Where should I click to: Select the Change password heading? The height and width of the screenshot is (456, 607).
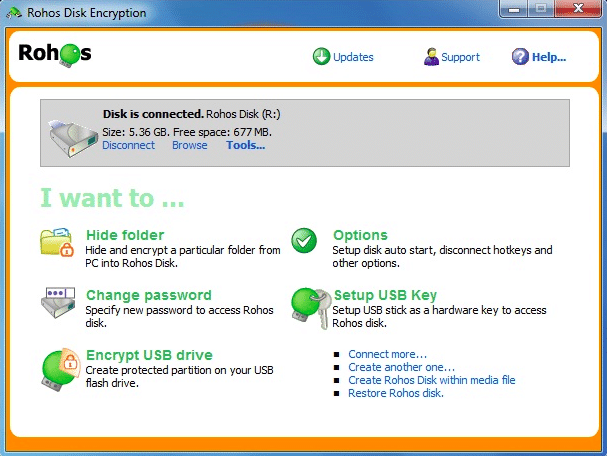[149, 295]
